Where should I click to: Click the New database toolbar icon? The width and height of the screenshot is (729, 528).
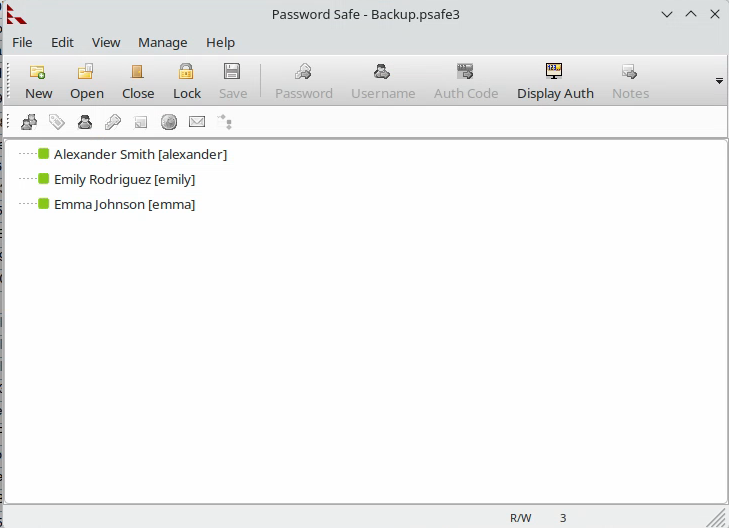[x=38, y=80]
